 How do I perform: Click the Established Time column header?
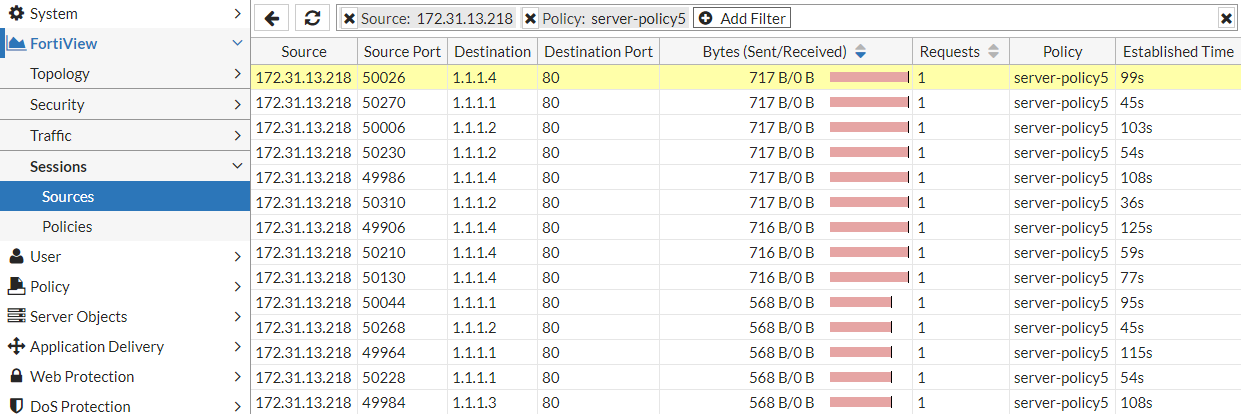(1178, 52)
